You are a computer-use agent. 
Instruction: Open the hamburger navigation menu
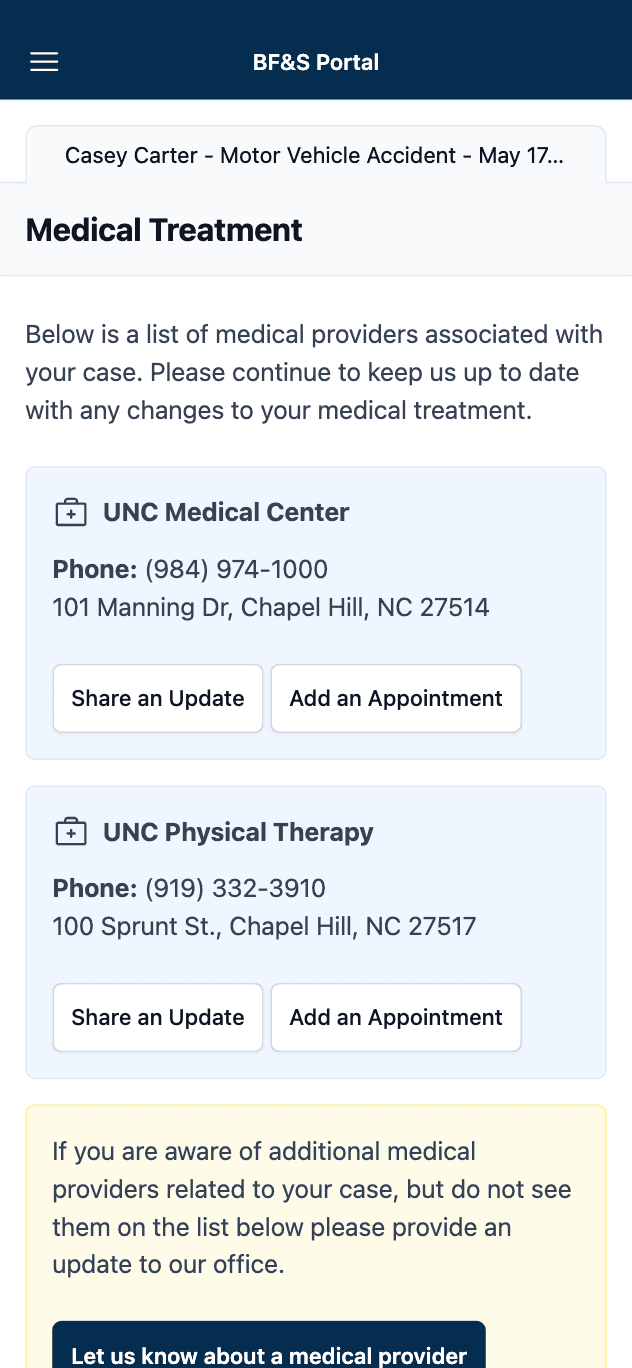click(44, 62)
